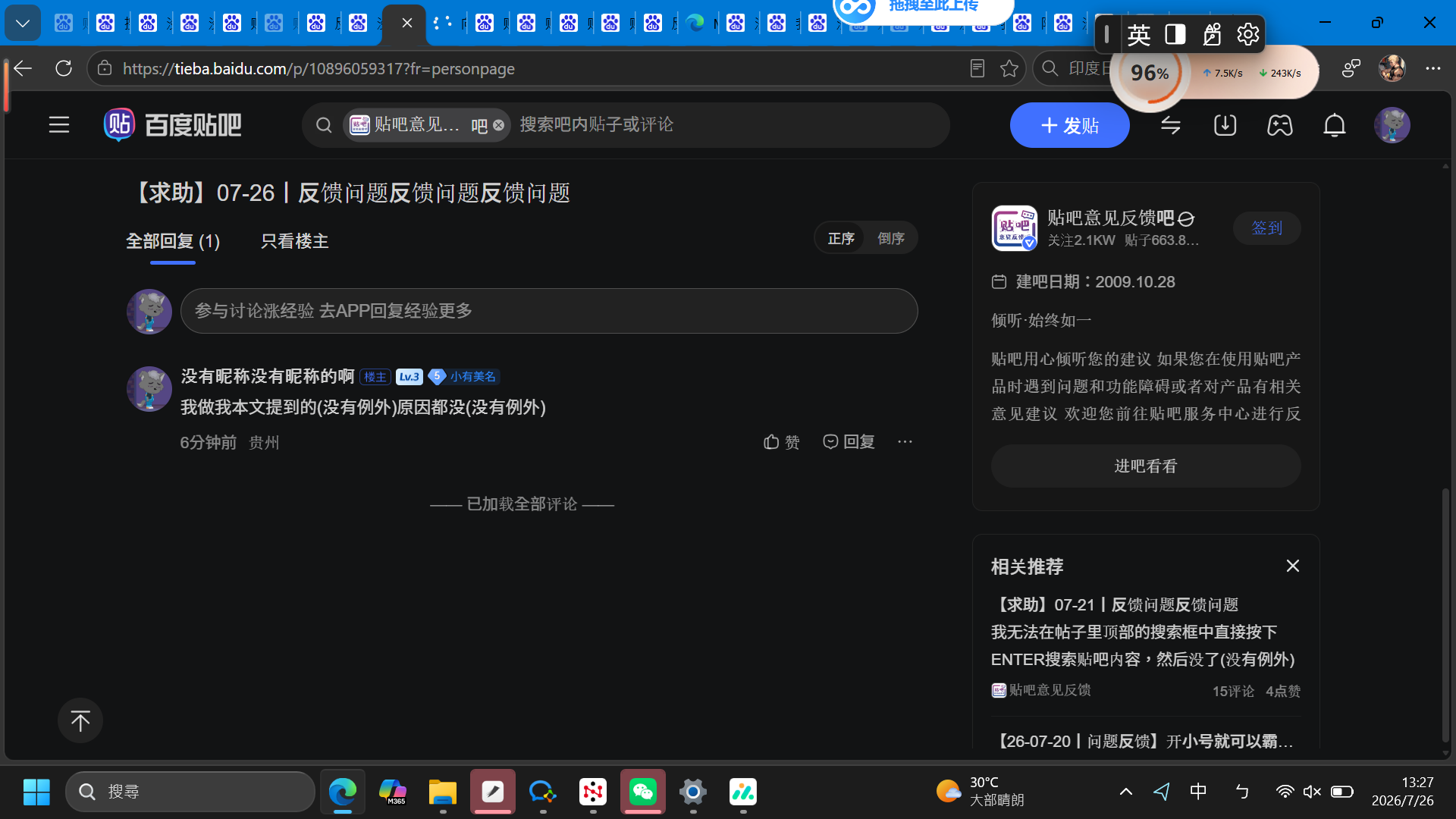Click the 签到 sign-in button

click(x=1266, y=228)
